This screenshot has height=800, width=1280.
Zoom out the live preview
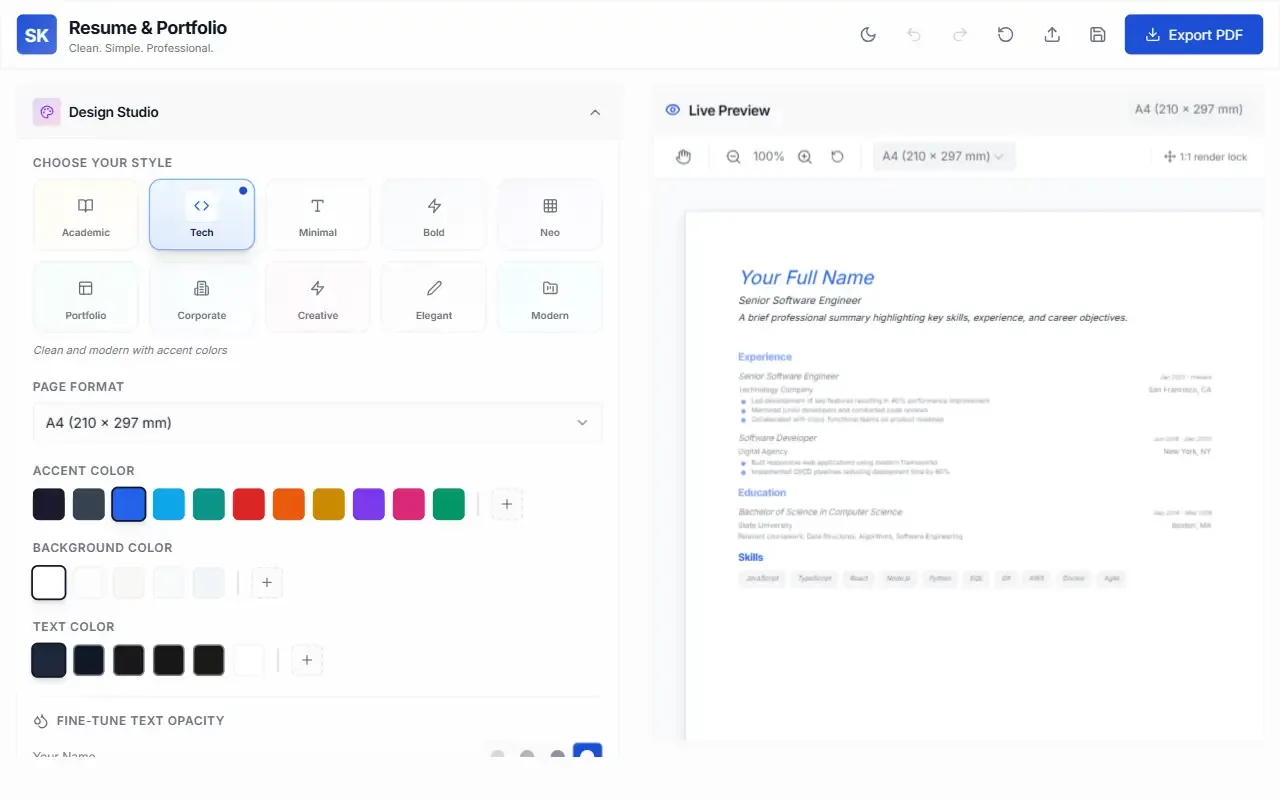734,157
